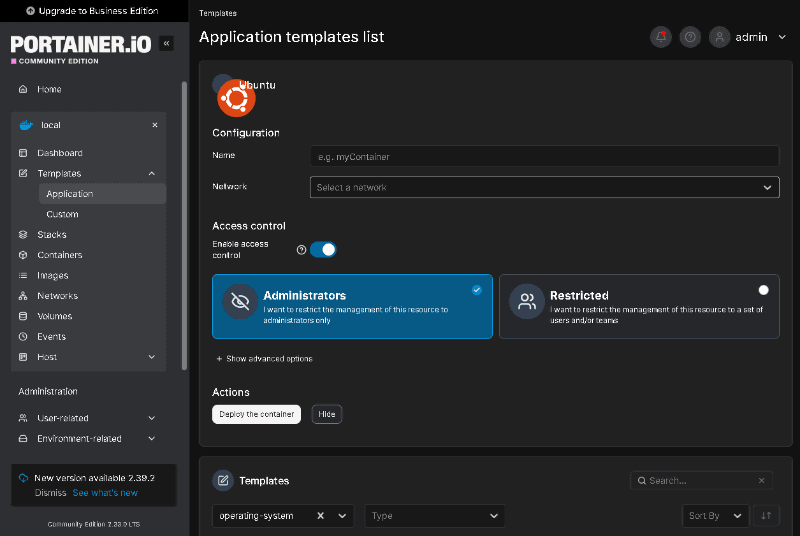The width and height of the screenshot is (800, 536).
Task: Collapse the Templates sidebar submenu chevron
Action: (152, 173)
